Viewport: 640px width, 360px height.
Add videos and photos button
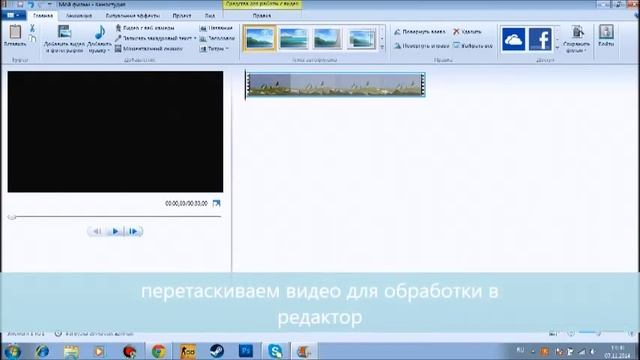(64, 39)
